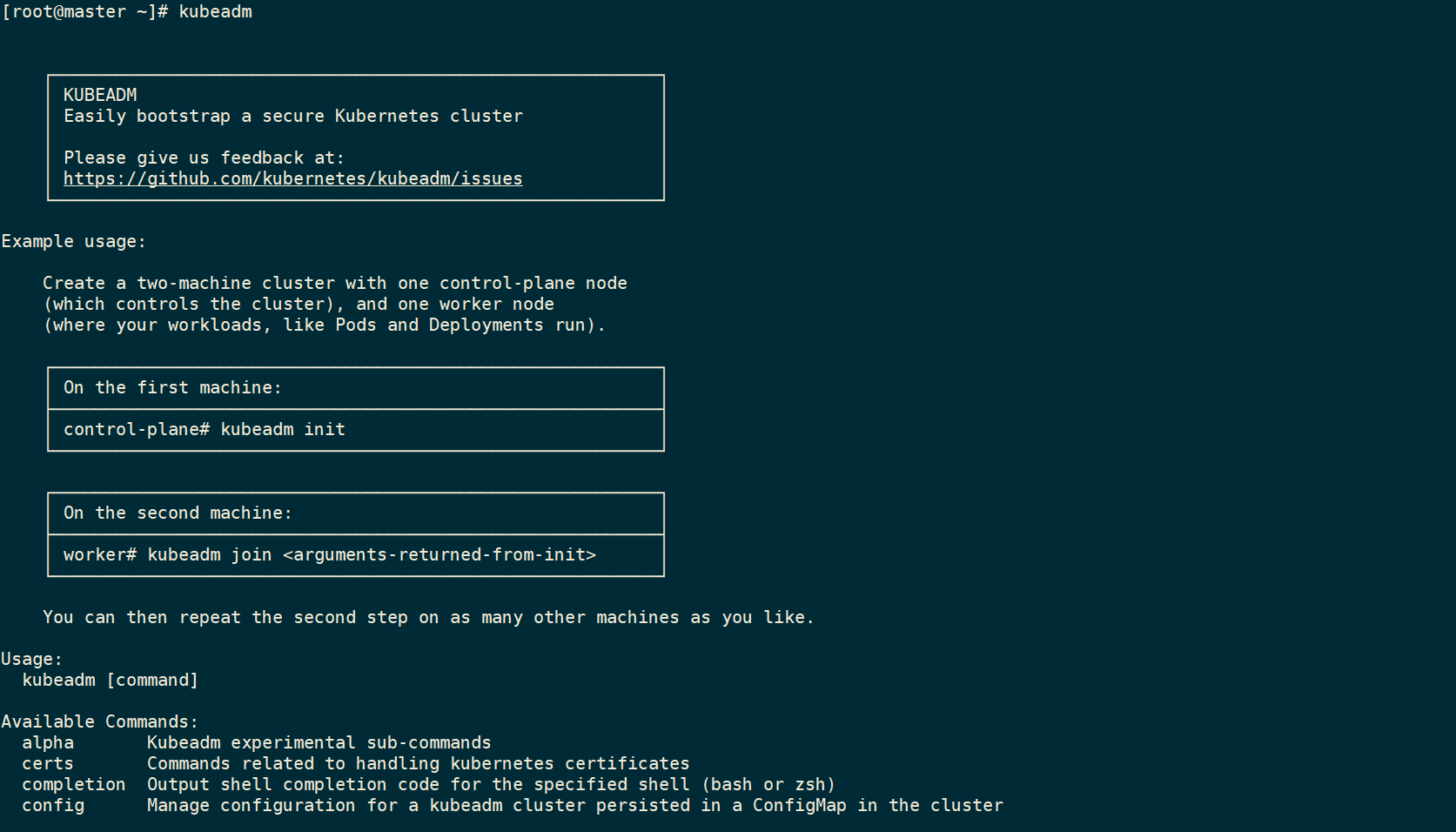The width and height of the screenshot is (1456, 832).
Task: Click the '<arguments-returned-from-init>' placeholder
Action: coord(439,554)
